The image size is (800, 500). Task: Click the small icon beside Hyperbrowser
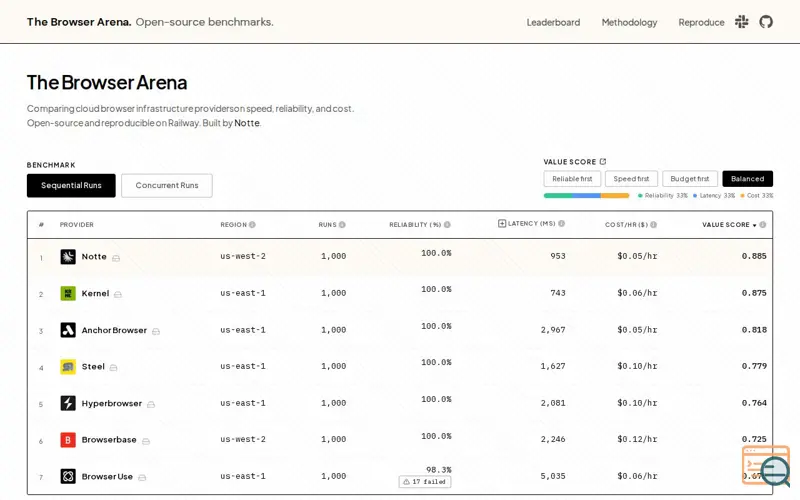(x=151, y=404)
